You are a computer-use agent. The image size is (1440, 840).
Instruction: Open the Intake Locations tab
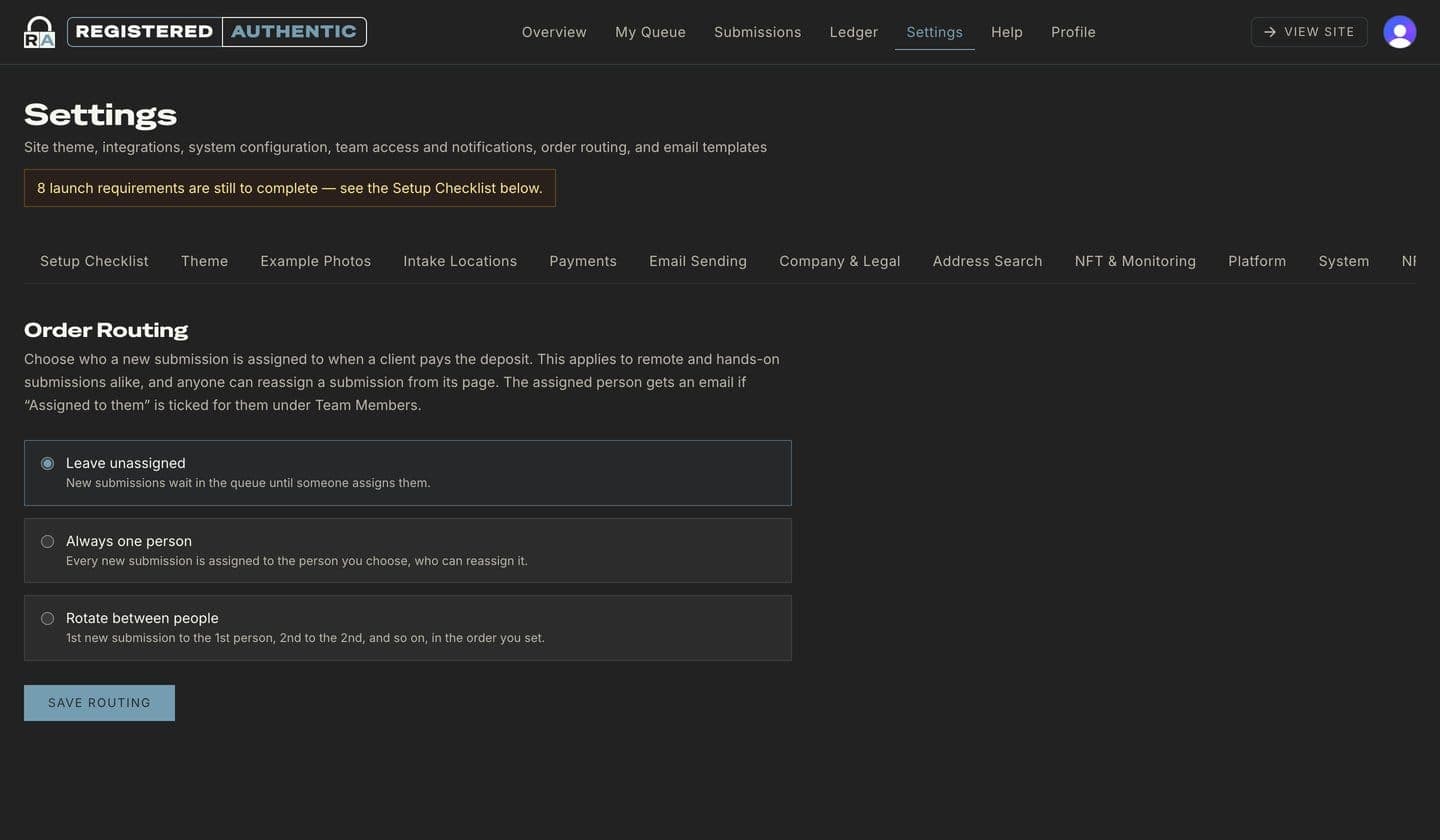coord(460,261)
